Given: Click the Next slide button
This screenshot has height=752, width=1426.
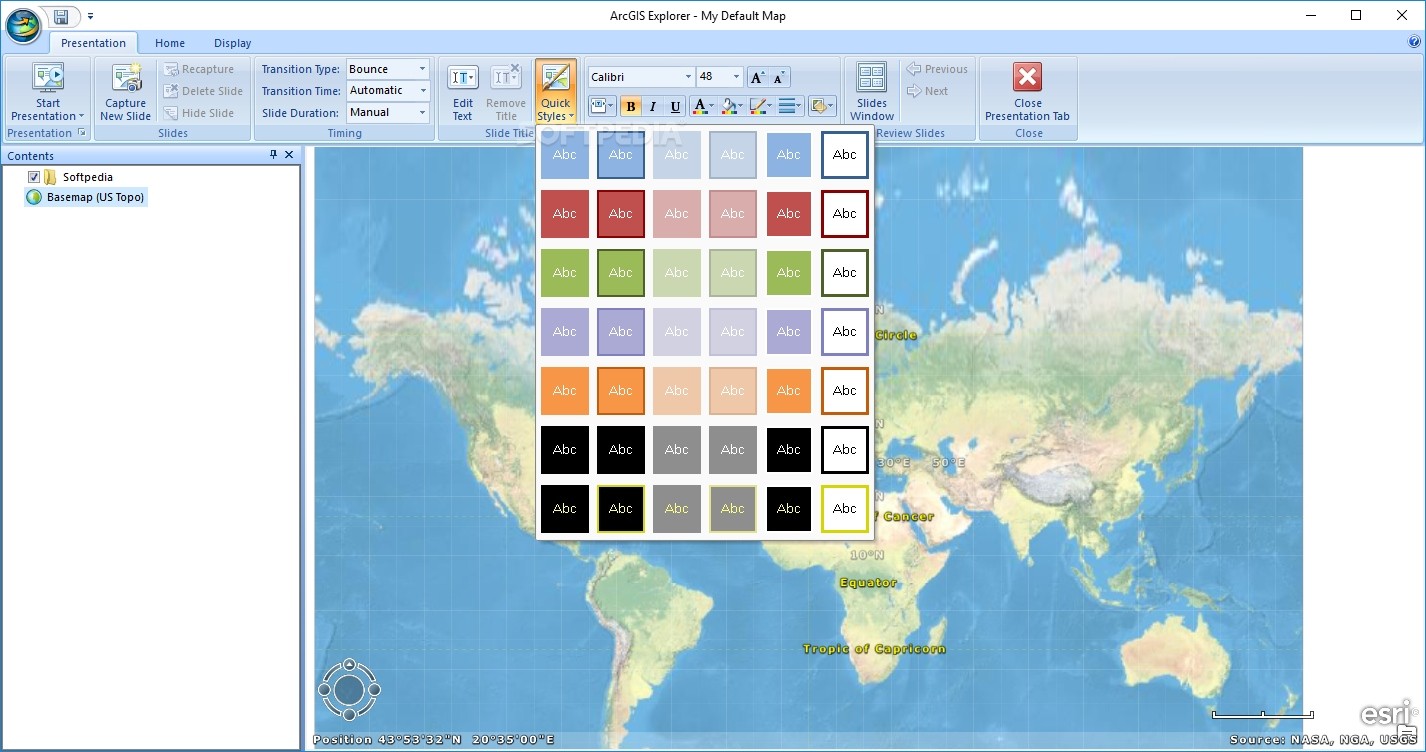Looking at the screenshot, I should tap(927, 91).
